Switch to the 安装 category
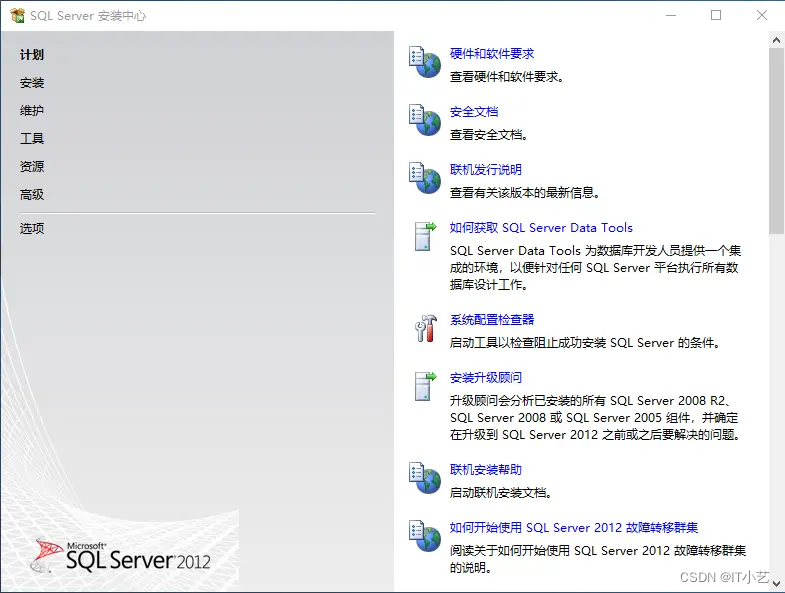 (32, 83)
